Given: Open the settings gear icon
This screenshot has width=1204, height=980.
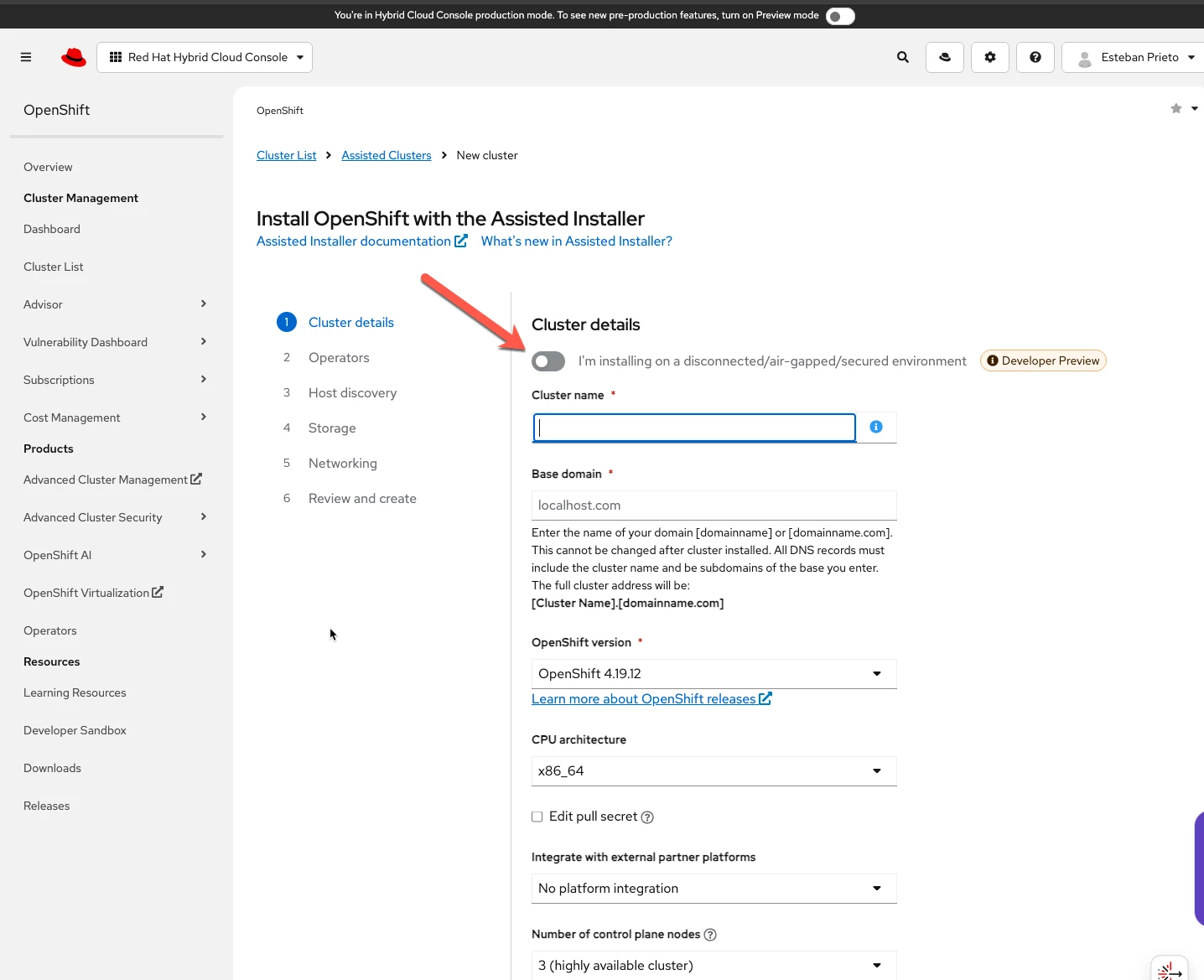Looking at the screenshot, I should (x=990, y=57).
